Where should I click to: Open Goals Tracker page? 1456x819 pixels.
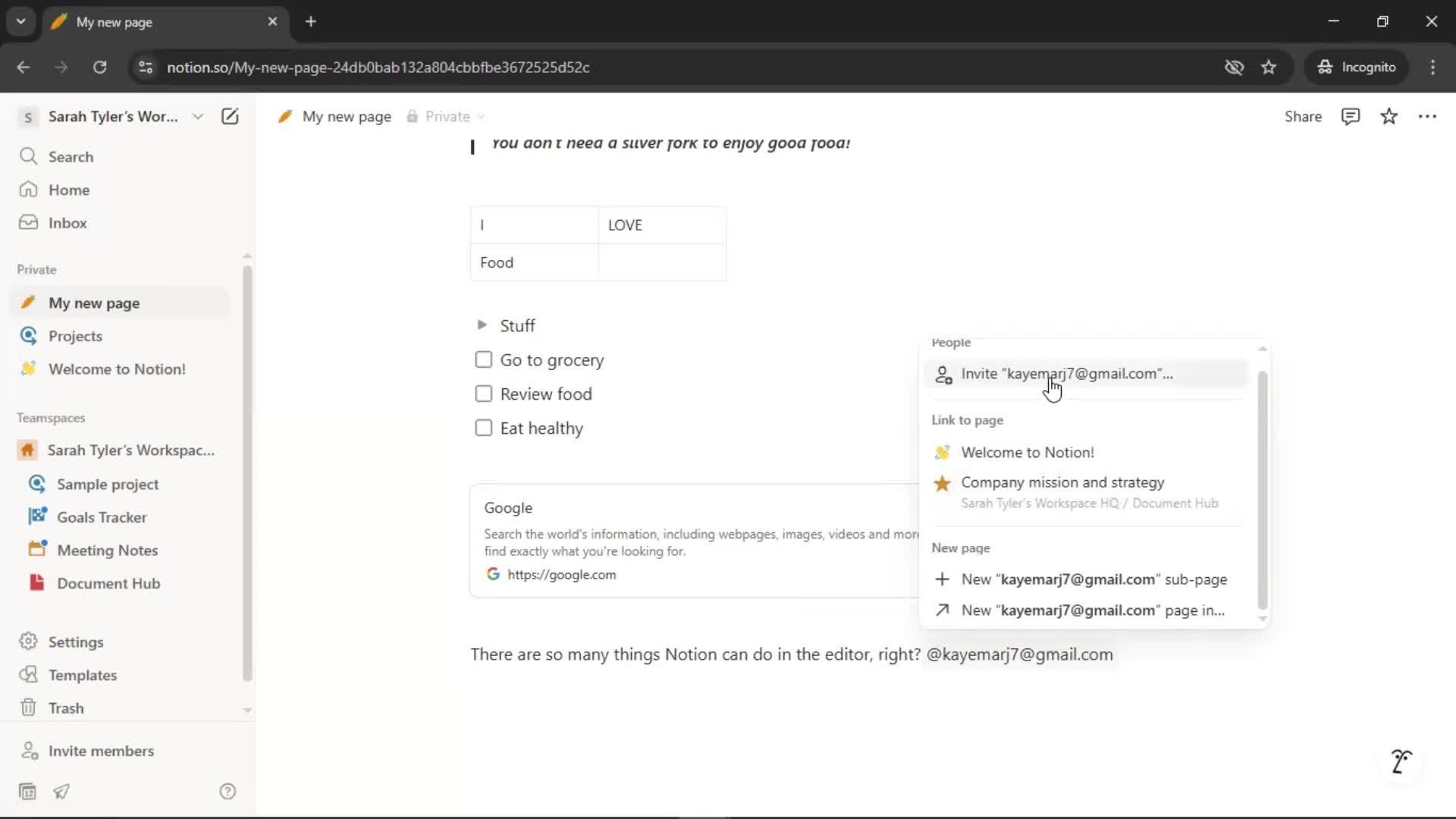120,517
